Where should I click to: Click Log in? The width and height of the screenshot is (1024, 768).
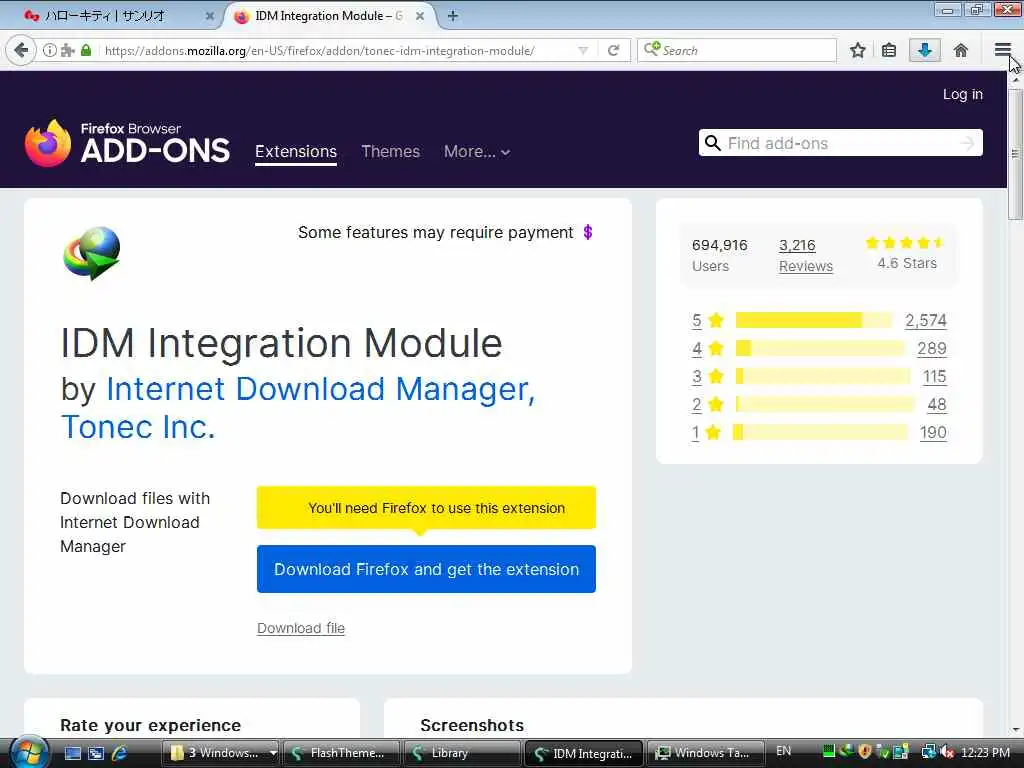point(963,94)
